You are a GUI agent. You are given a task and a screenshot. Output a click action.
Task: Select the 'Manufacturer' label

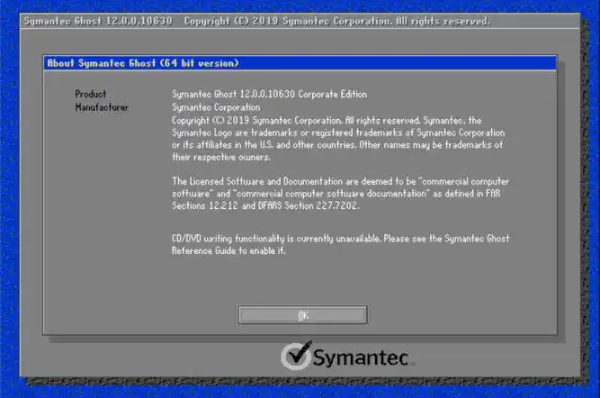coord(102,108)
